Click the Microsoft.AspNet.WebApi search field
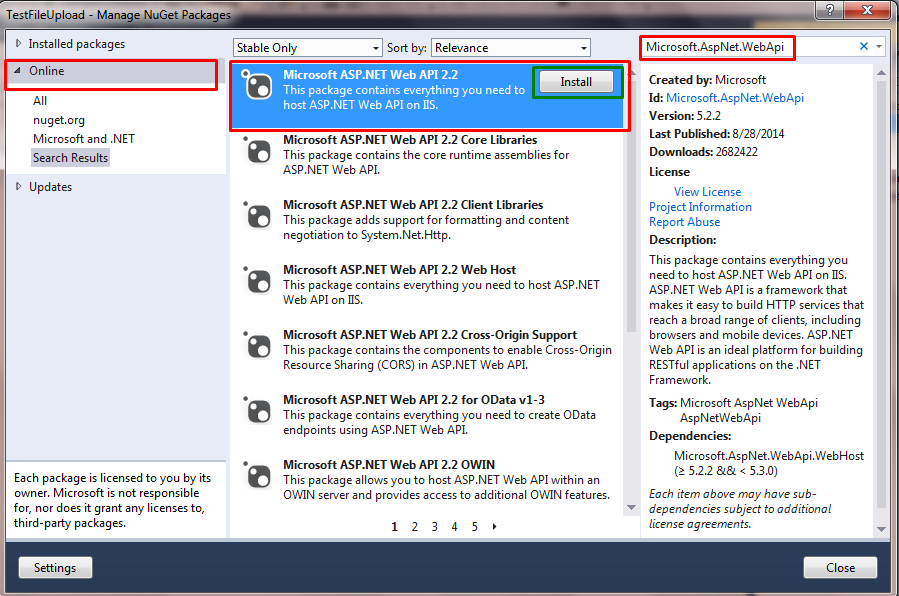 click(748, 46)
